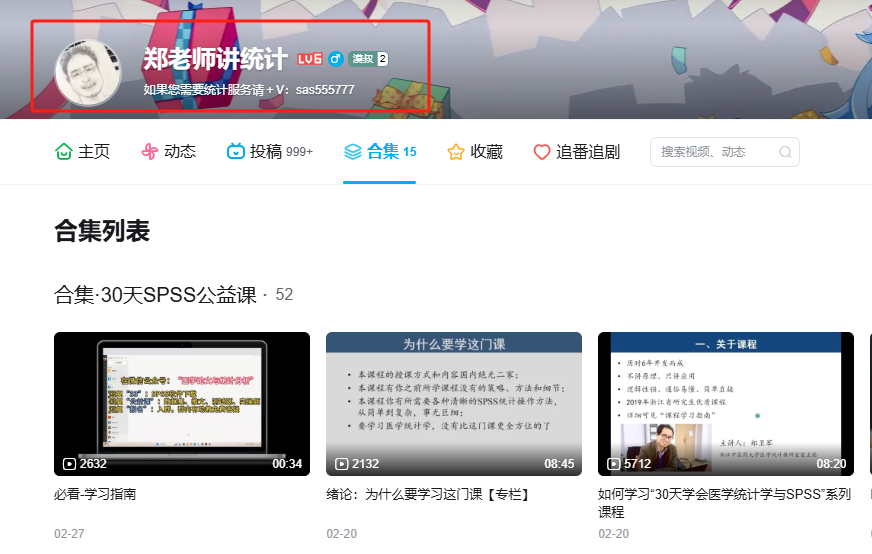Click the magnifier search icon
This screenshot has width=872, height=554.
(x=785, y=152)
